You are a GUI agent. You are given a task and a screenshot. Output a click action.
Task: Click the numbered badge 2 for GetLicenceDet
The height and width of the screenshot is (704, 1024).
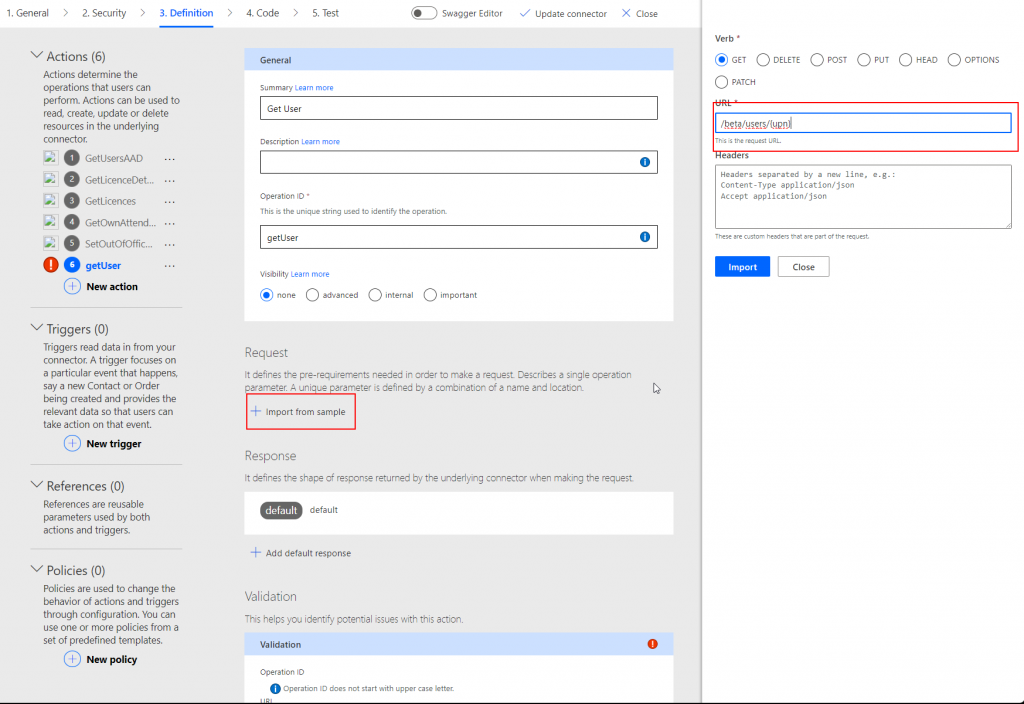[x=72, y=179]
